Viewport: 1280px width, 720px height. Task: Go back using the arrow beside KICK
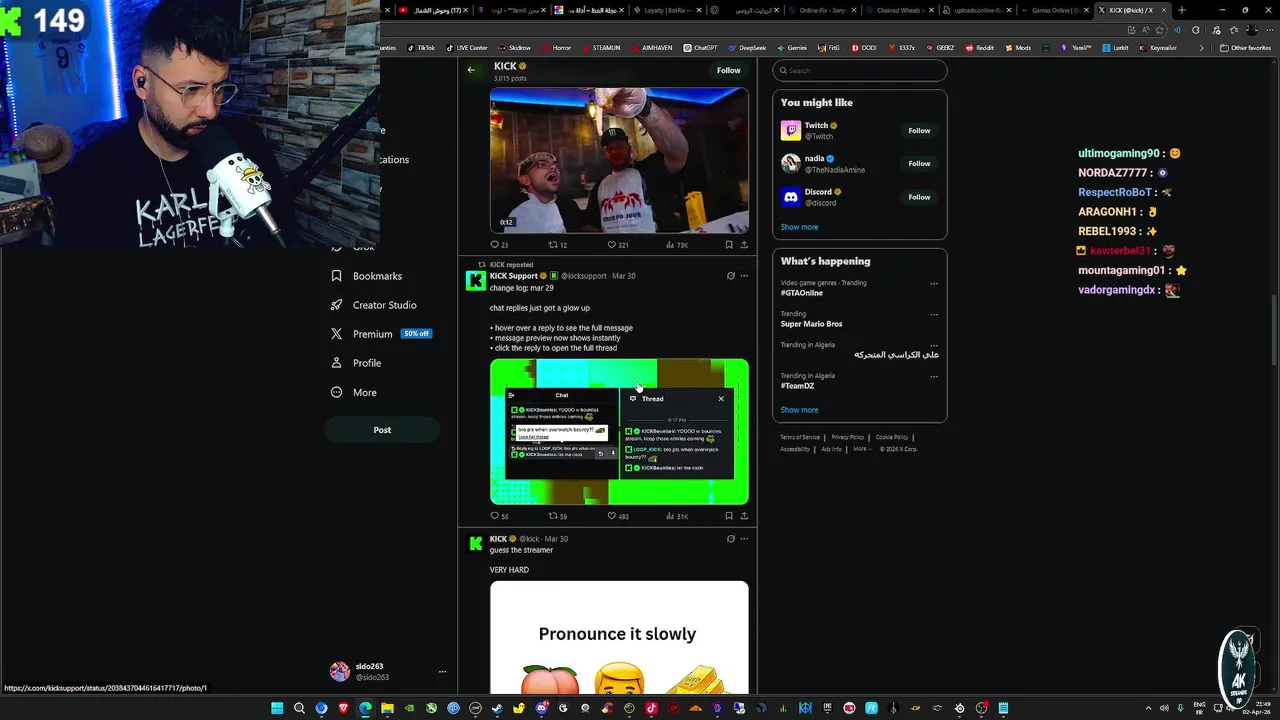(471, 70)
